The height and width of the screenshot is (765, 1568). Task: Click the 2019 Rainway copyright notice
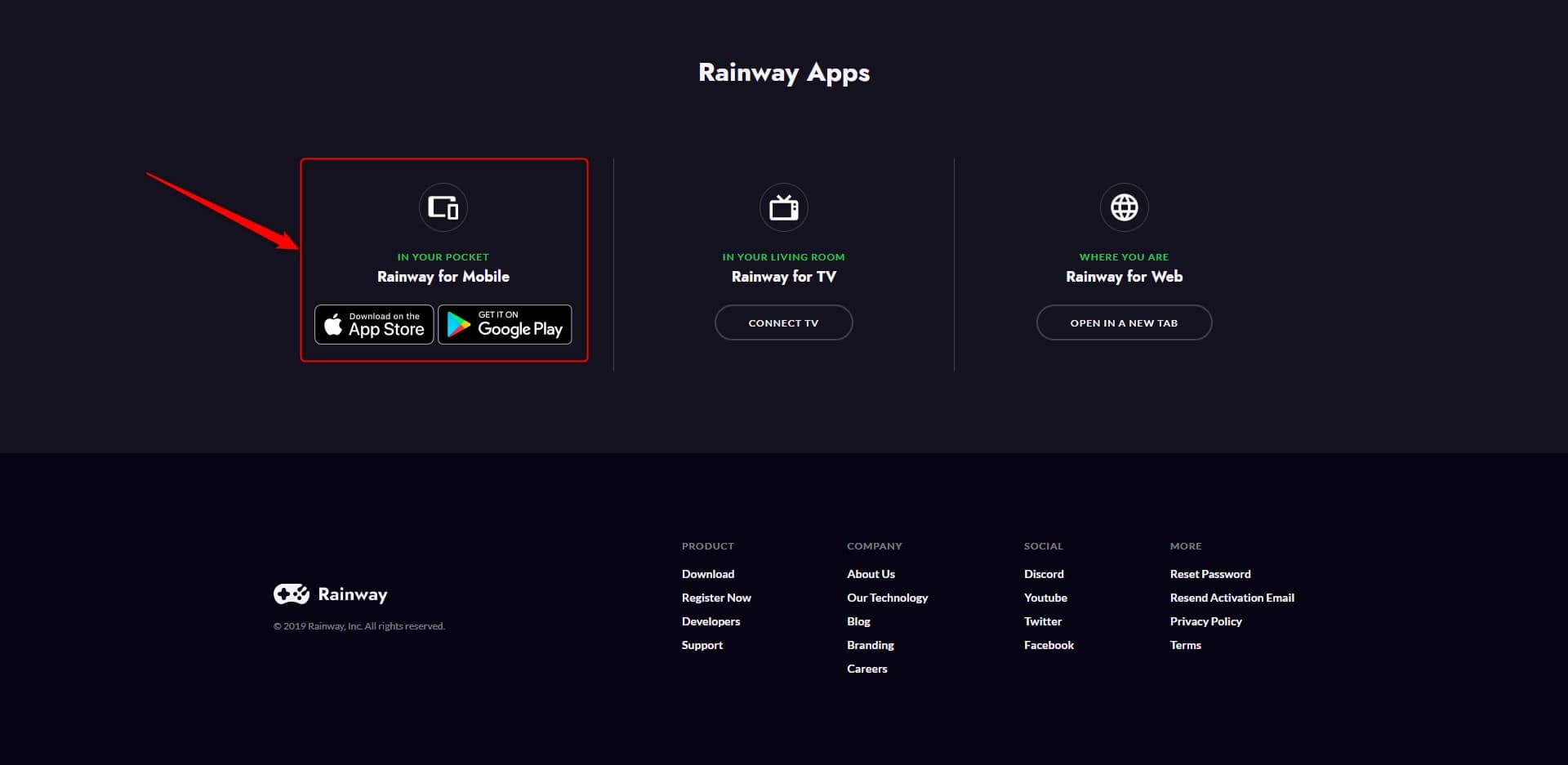coord(359,626)
